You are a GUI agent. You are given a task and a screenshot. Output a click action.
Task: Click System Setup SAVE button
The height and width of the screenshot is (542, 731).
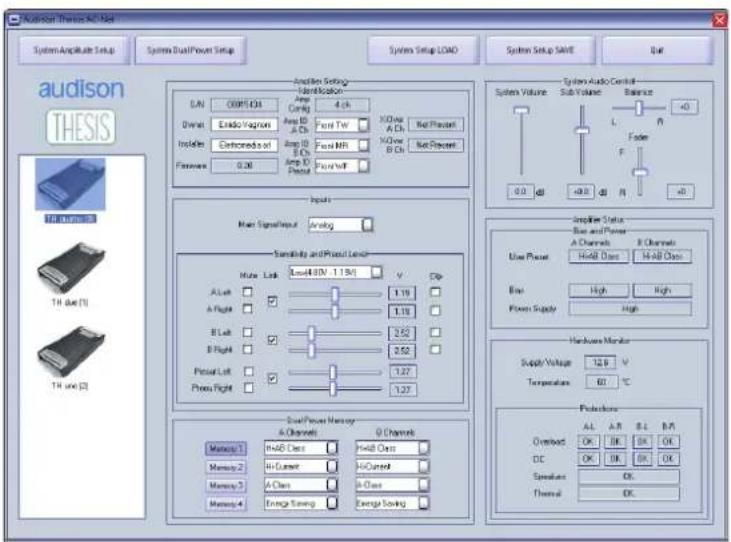pos(540,50)
